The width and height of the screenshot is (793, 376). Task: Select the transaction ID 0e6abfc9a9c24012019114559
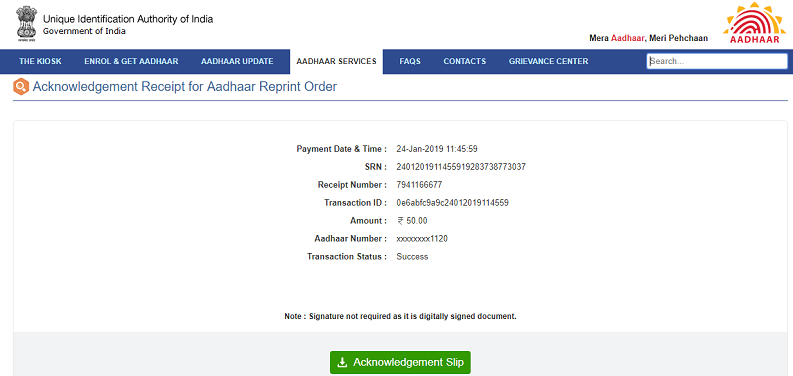point(453,203)
